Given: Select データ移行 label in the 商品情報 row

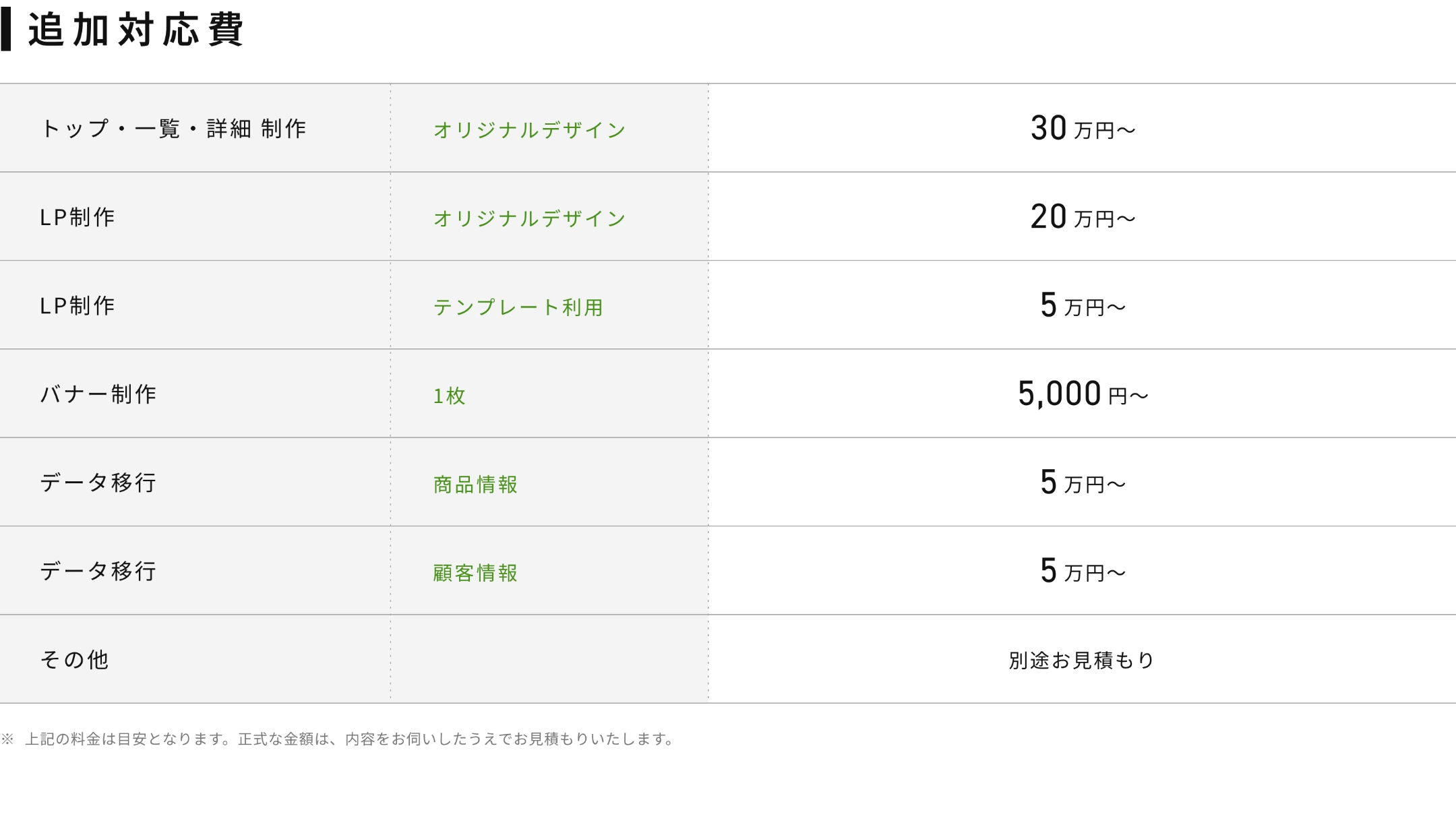Looking at the screenshot, I should coord(98,483).
